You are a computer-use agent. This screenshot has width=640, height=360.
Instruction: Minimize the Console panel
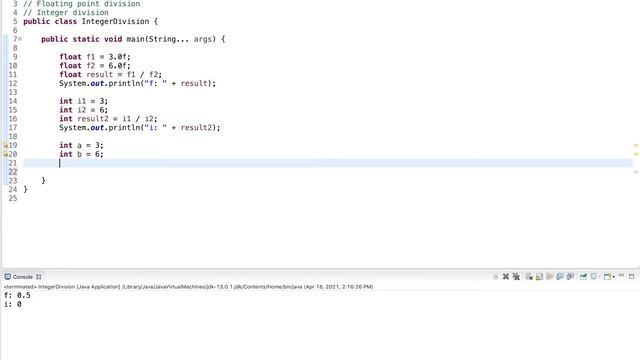pos(621,276)
